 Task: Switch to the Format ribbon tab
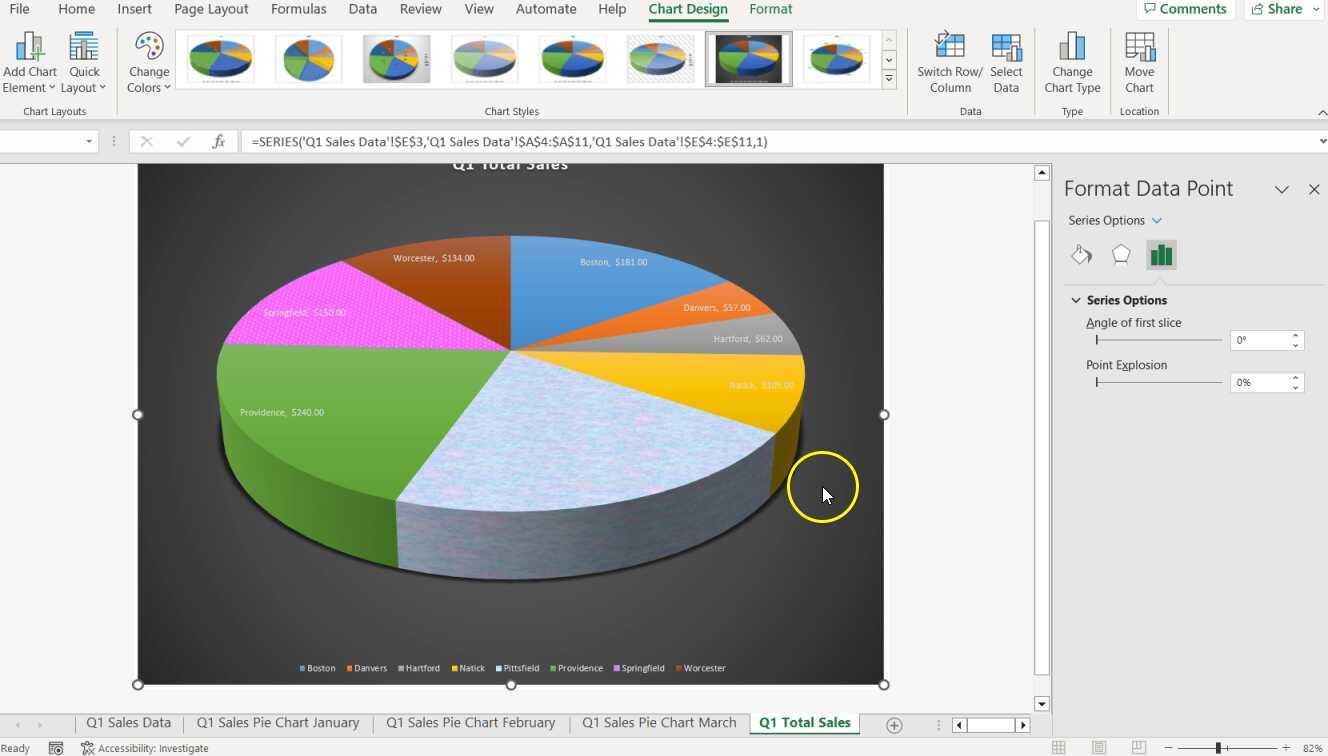[x=770, y=9]
